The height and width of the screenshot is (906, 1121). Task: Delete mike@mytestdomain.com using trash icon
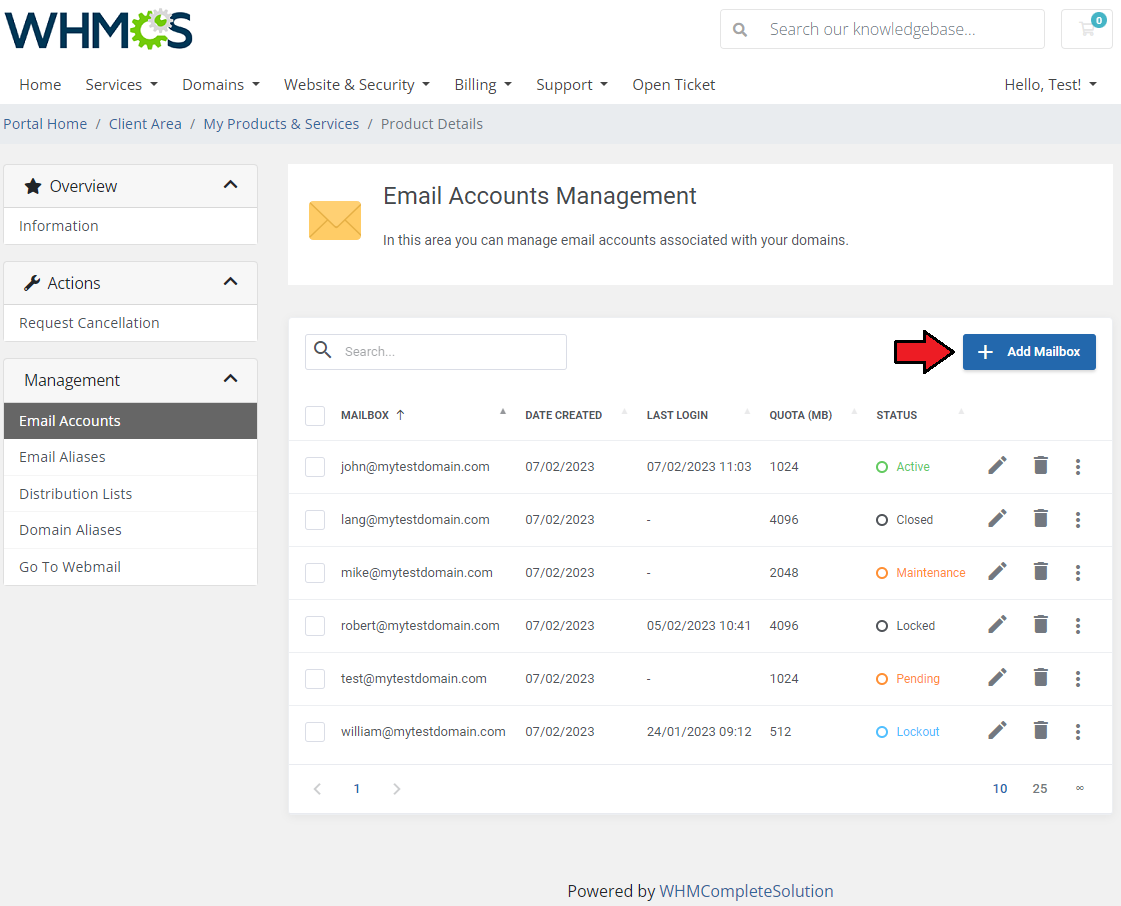[x=1041, y=572]
